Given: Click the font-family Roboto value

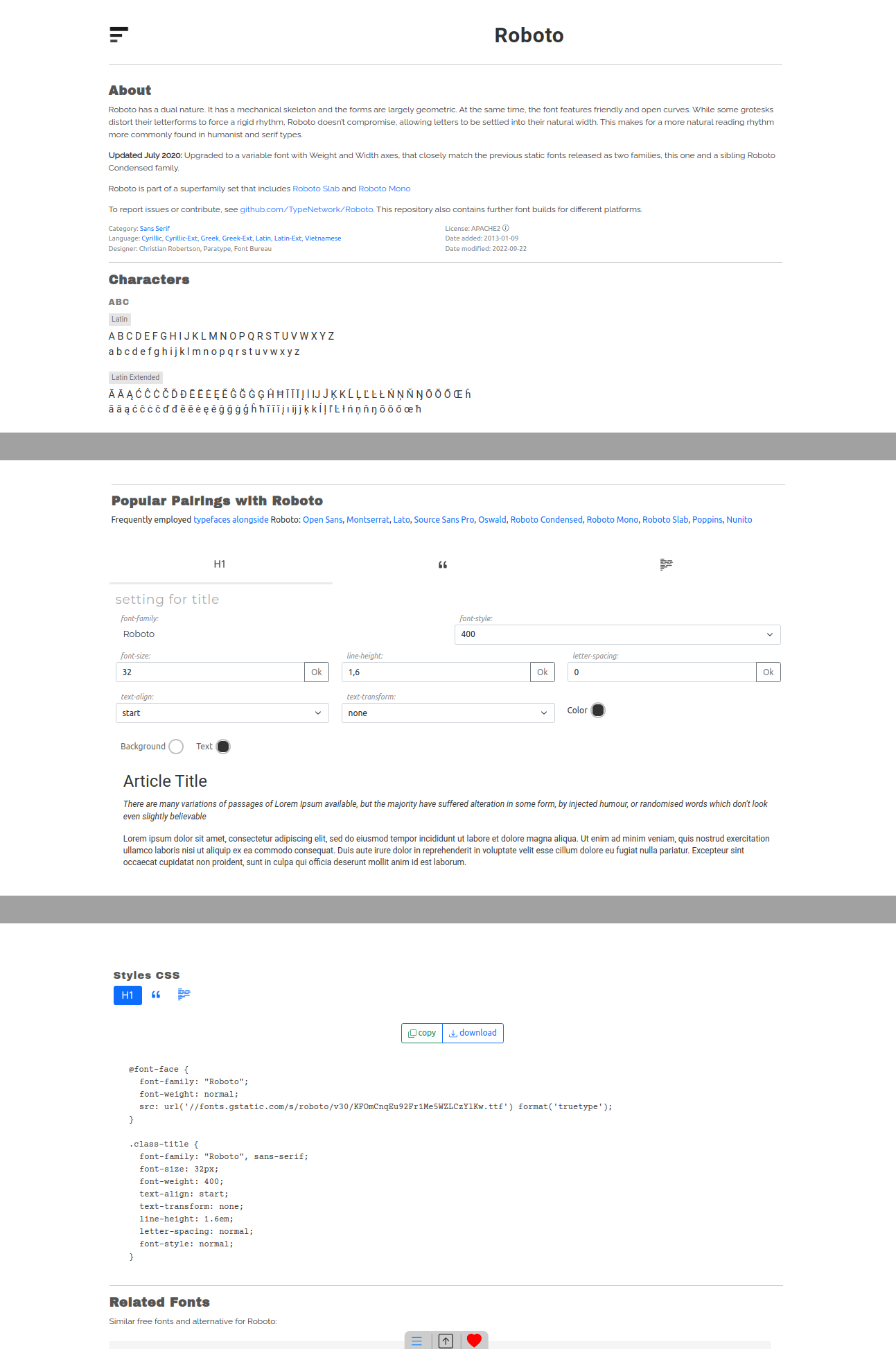Looking at the screenshot, I should 139,634.
